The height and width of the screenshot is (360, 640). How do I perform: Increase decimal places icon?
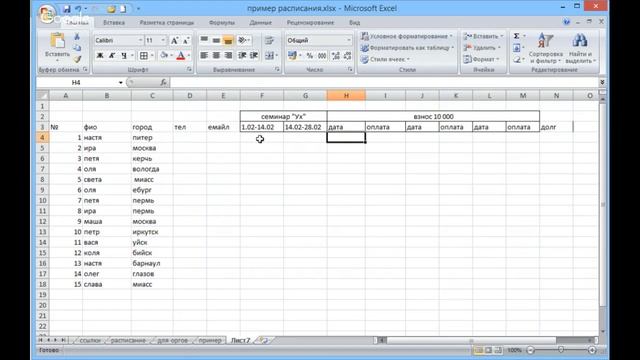pos(336,56)
